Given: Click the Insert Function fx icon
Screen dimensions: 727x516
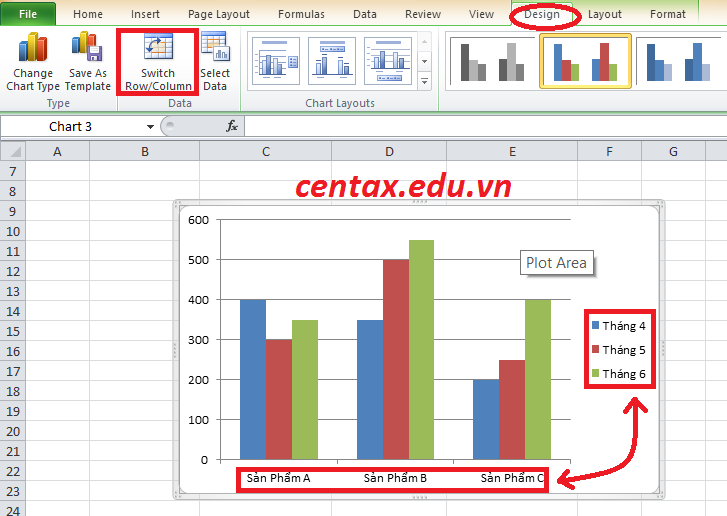Looking at the screenshot, I should pos(232,126).
